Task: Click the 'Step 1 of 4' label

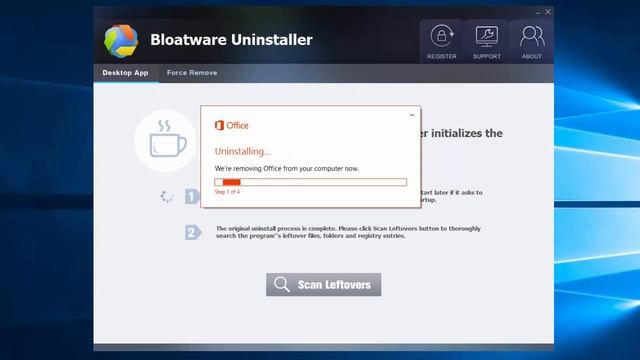Action: click(227, 192)
